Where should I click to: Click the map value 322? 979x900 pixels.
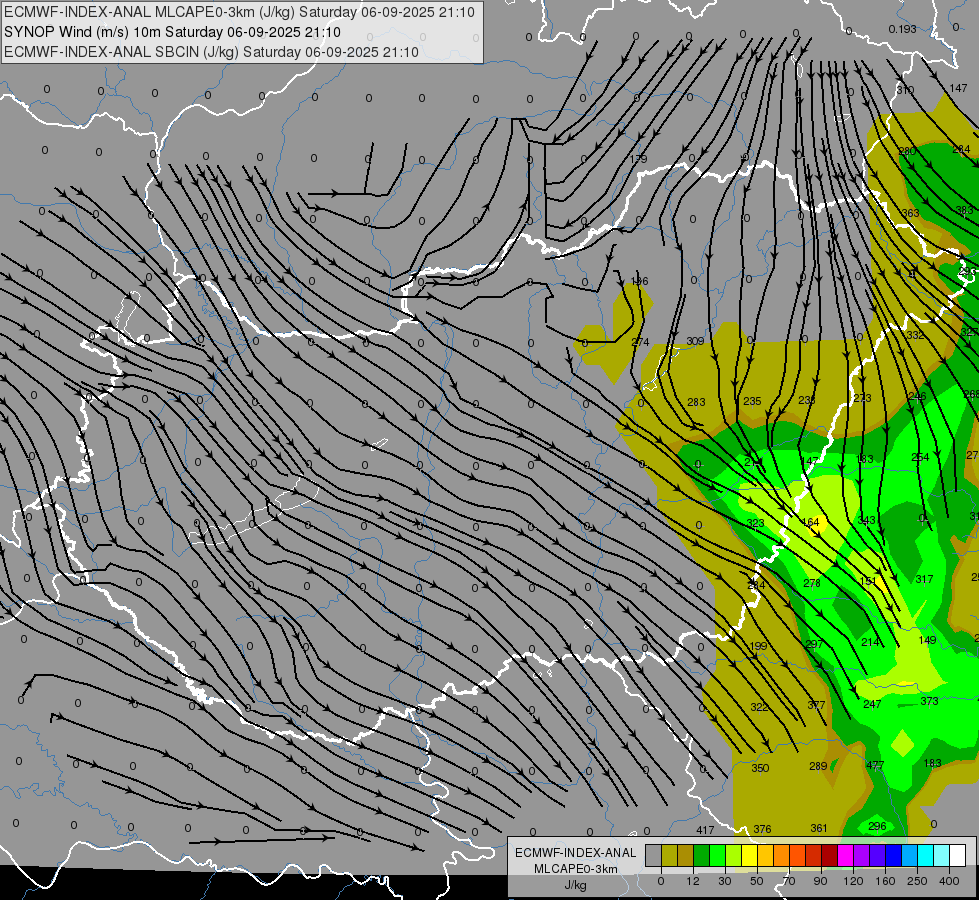(759, 707)
